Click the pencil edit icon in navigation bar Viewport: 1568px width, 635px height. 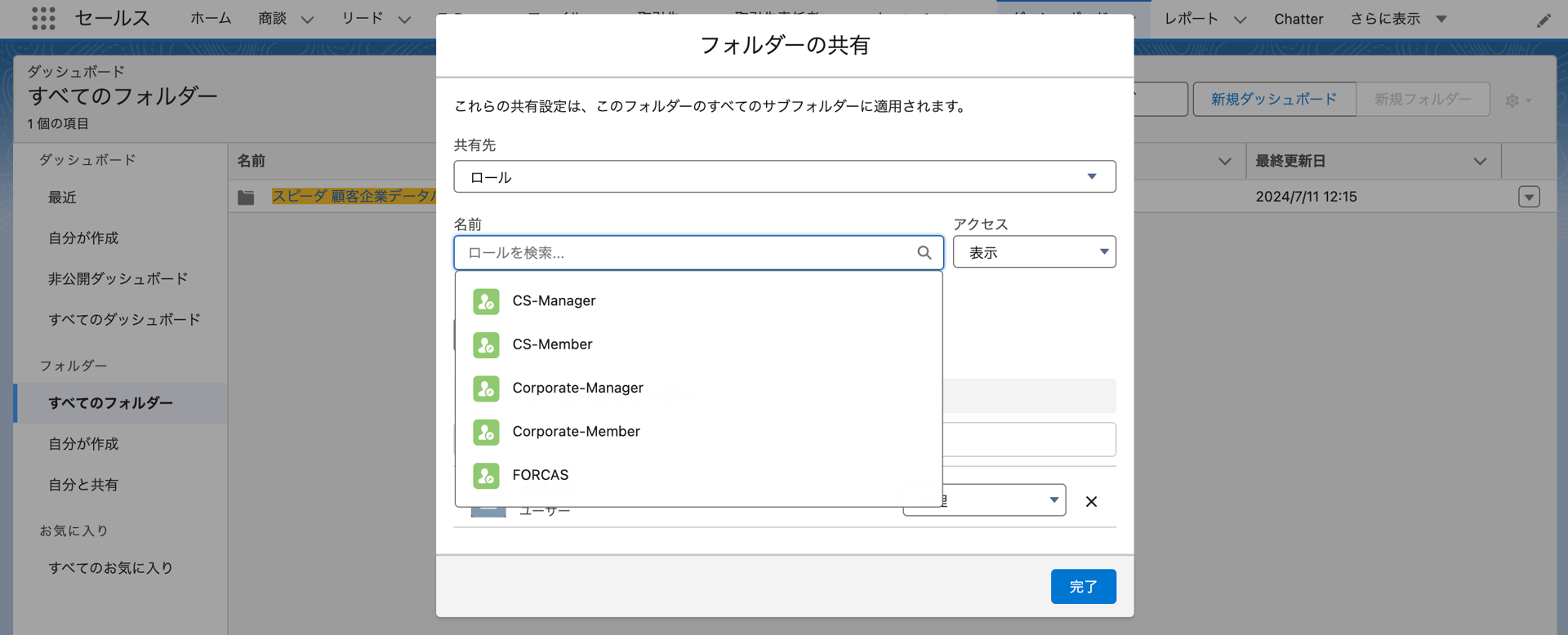[x=1543, y=20]
